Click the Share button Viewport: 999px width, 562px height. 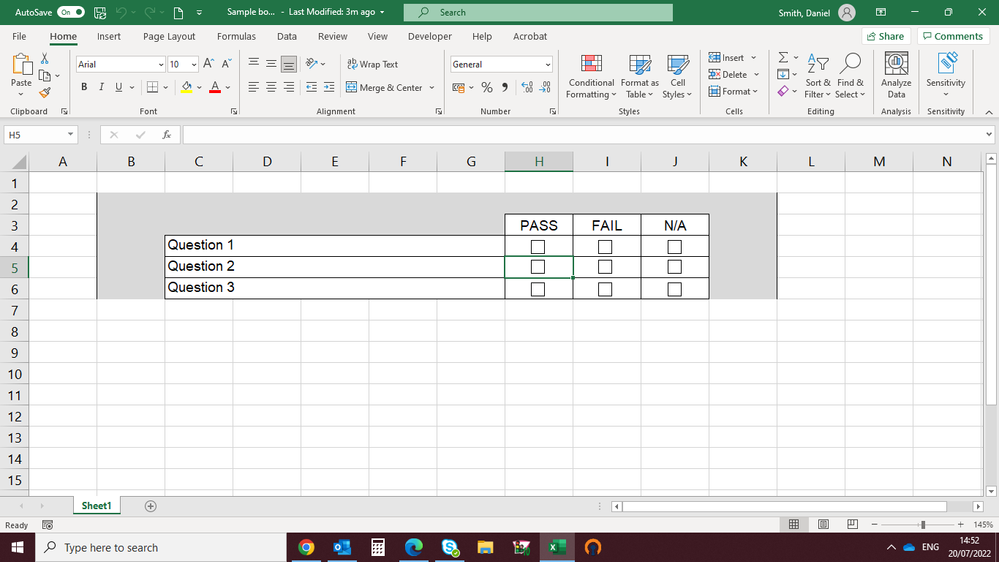(x=886, y=36)
